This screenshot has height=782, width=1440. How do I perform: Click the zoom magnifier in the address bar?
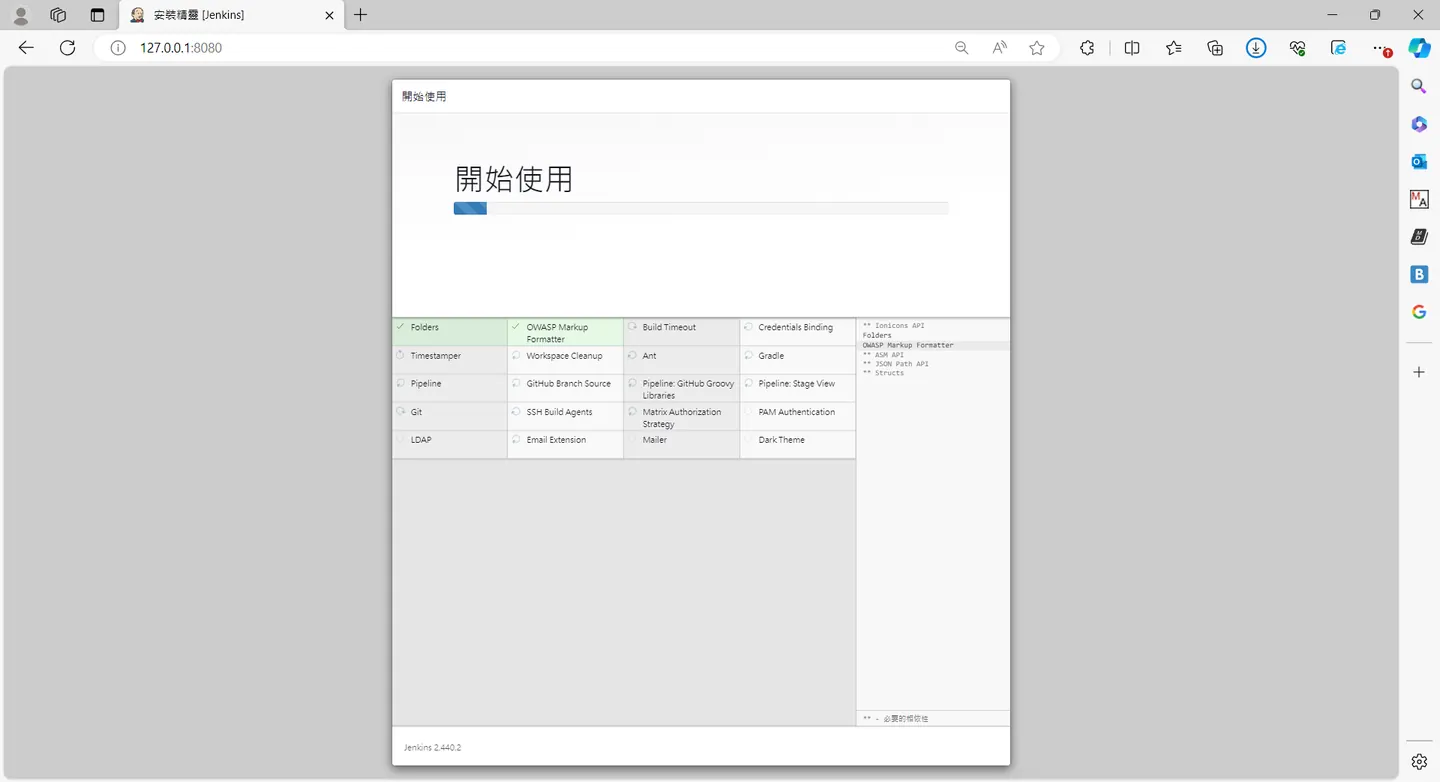pyautogui.click(x=961, y=47)
